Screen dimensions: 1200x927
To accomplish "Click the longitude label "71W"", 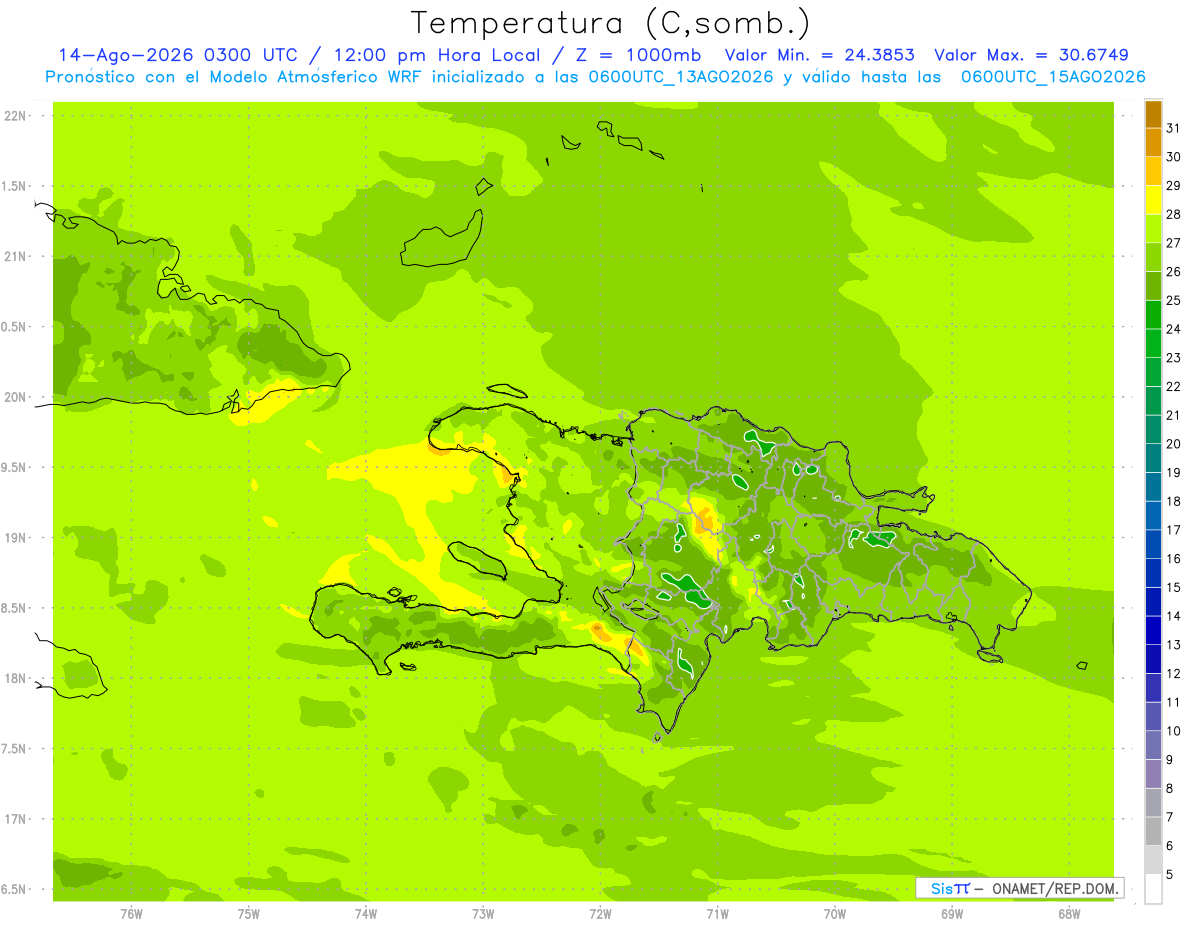I will (x=717, y=914).
